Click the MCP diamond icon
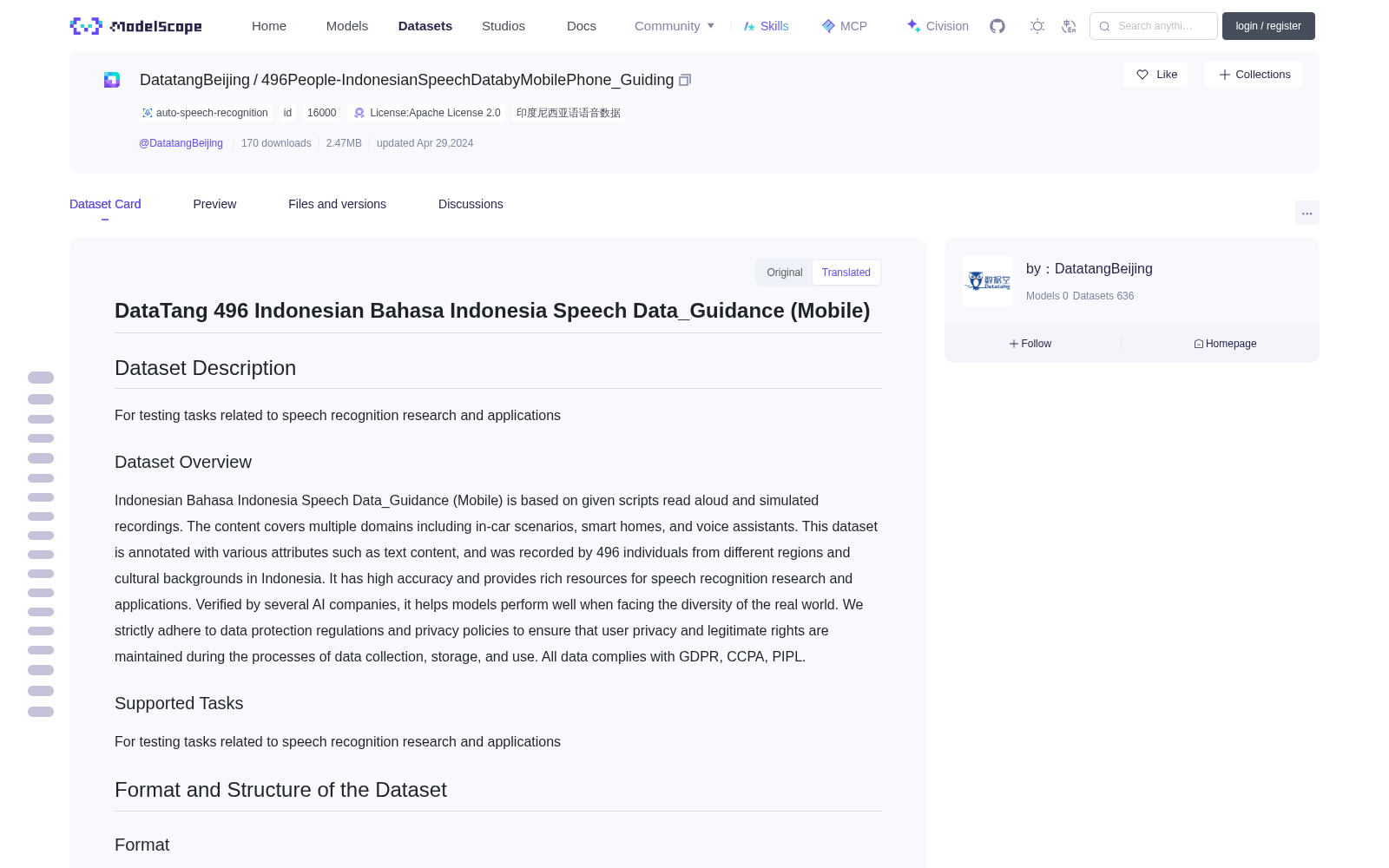 click(828, 26)
